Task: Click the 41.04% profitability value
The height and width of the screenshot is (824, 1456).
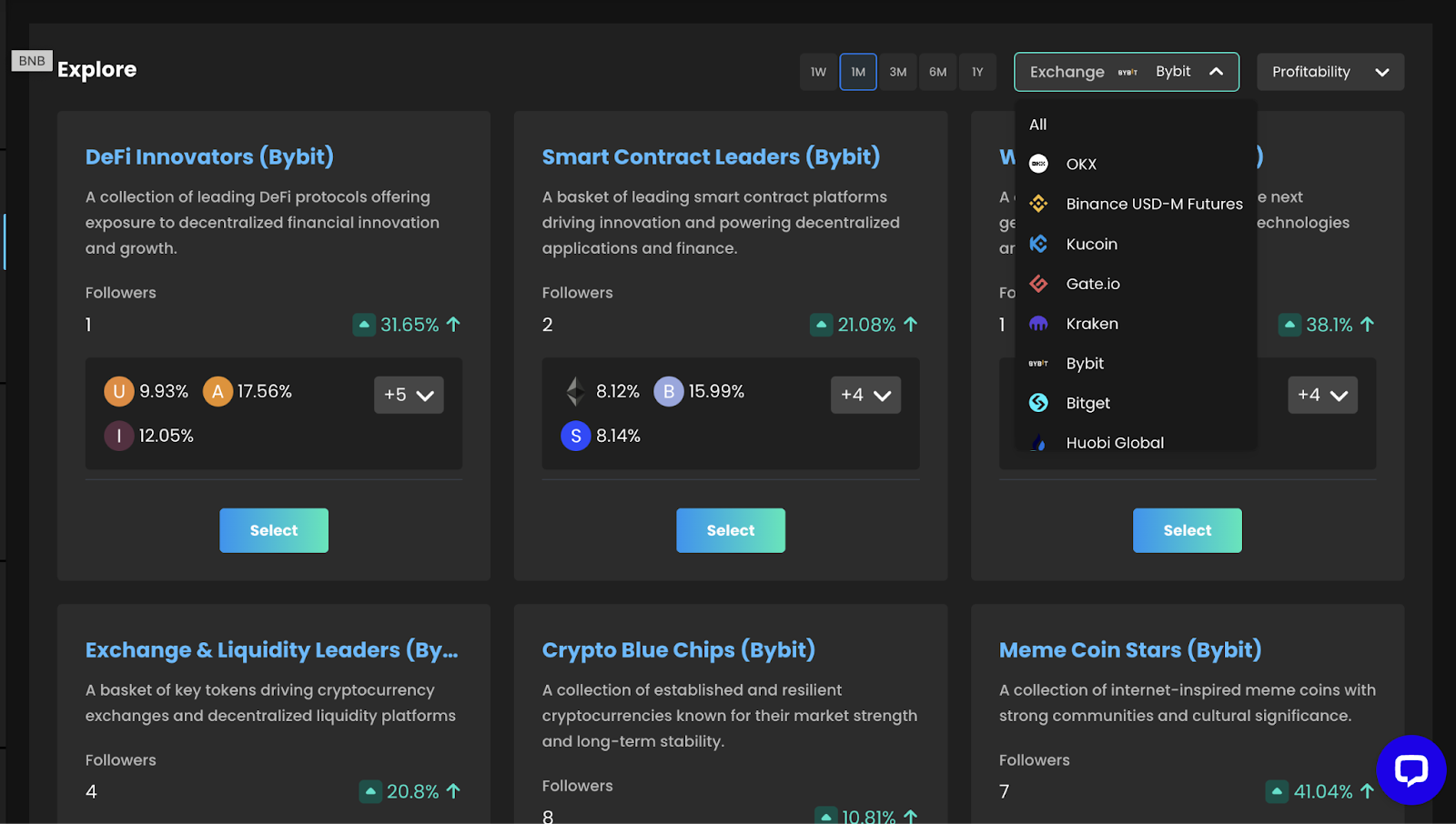Action: point(1323,792)
